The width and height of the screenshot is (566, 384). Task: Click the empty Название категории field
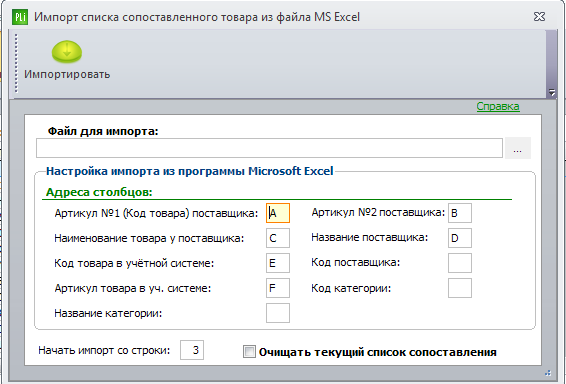click(278, 313)
